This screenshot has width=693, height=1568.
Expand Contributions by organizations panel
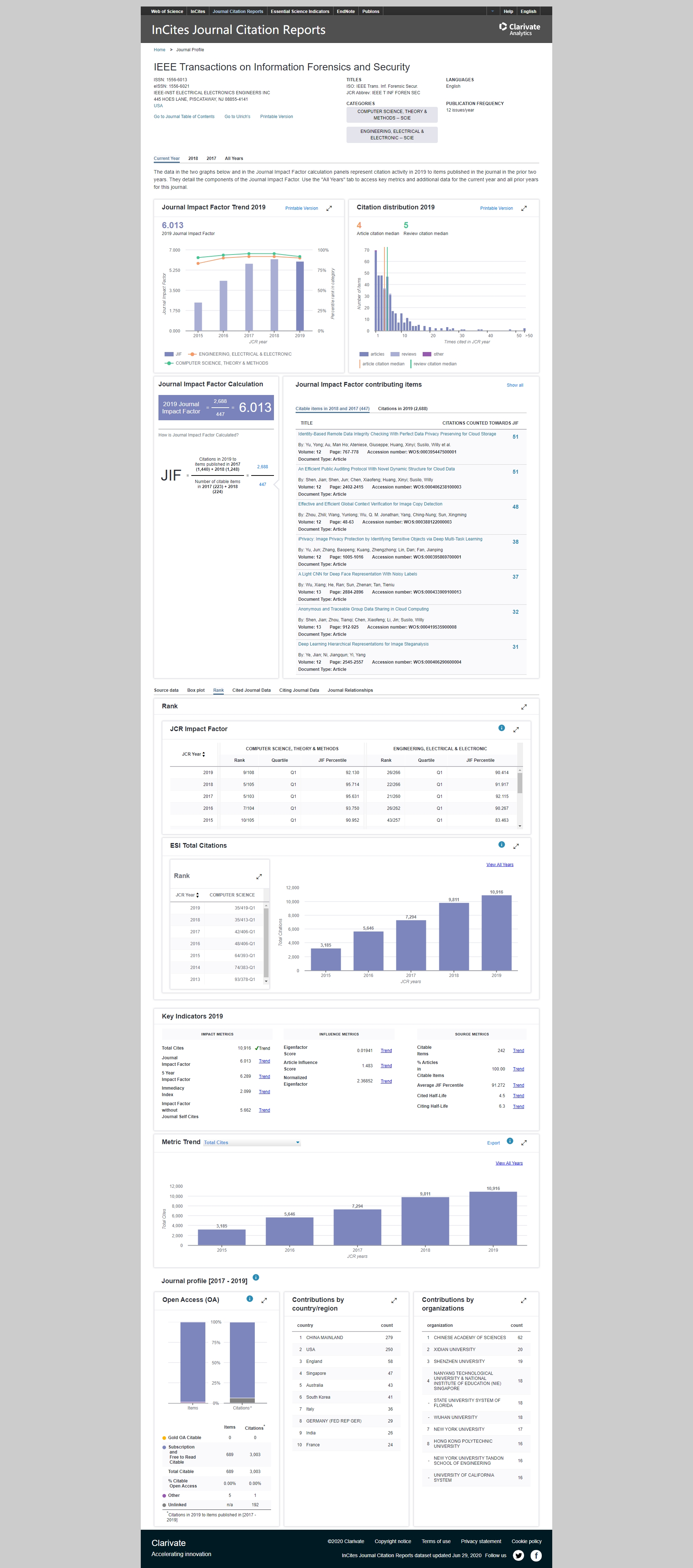[523, 1300]
